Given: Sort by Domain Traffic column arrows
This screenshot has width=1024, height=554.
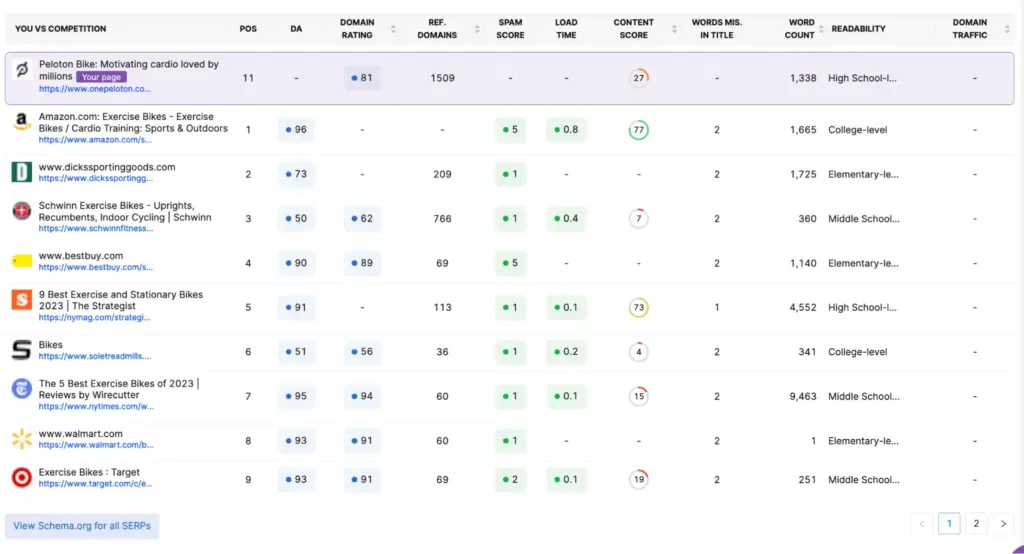Looking at the screenshot, I should [1007, 29].
